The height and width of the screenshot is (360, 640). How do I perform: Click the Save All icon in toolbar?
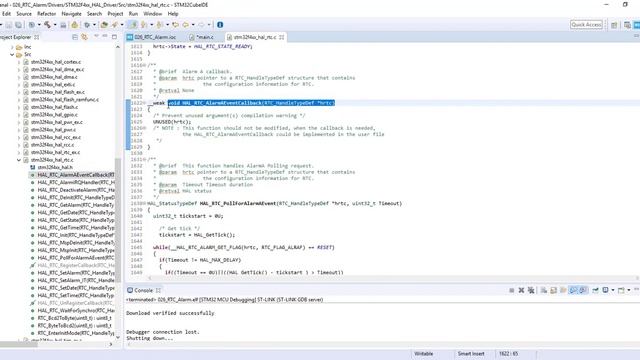[x=18, y=25]
